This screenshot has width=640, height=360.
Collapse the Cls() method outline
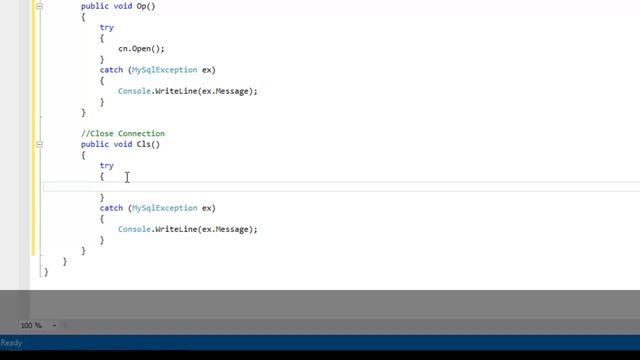click(40, 144)
